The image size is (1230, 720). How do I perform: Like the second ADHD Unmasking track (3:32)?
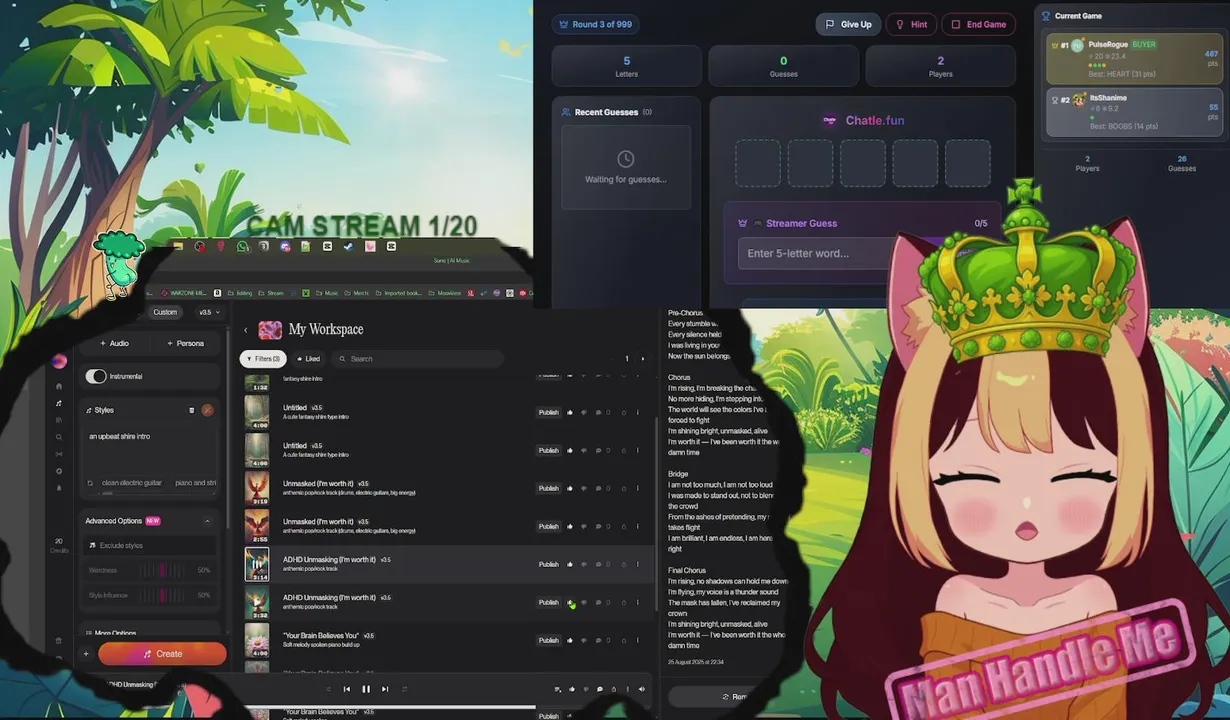point(570,602)
